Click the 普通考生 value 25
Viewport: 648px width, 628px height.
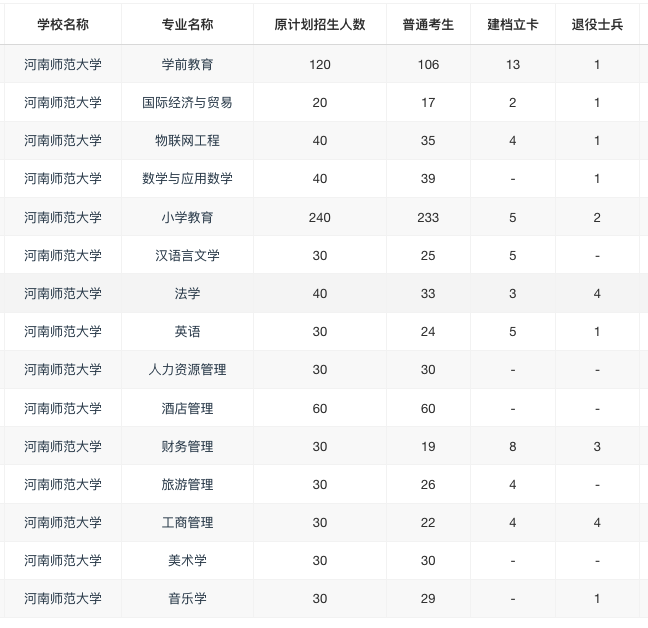pyautogui.click(x=428, y=255)
